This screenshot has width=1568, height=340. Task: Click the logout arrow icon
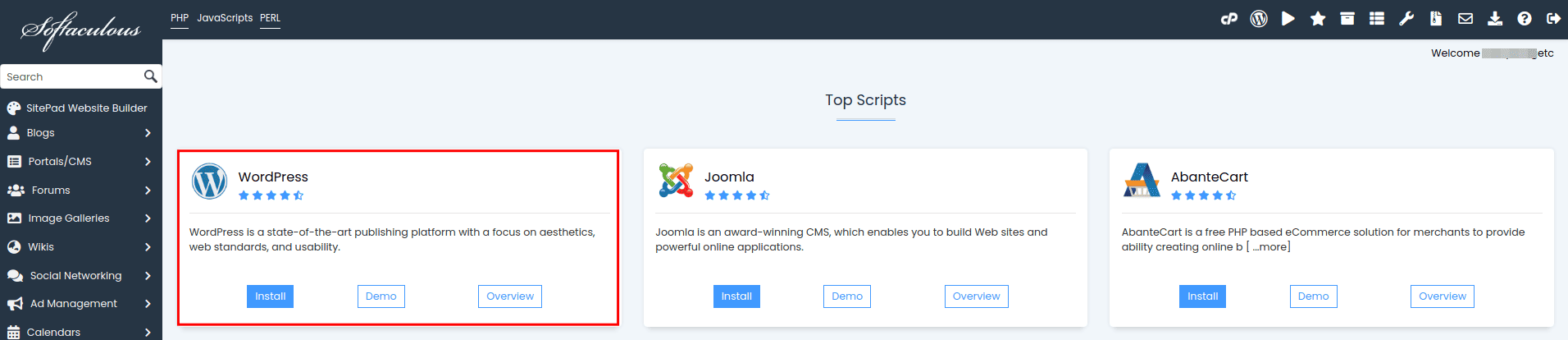coord(1553,18)
